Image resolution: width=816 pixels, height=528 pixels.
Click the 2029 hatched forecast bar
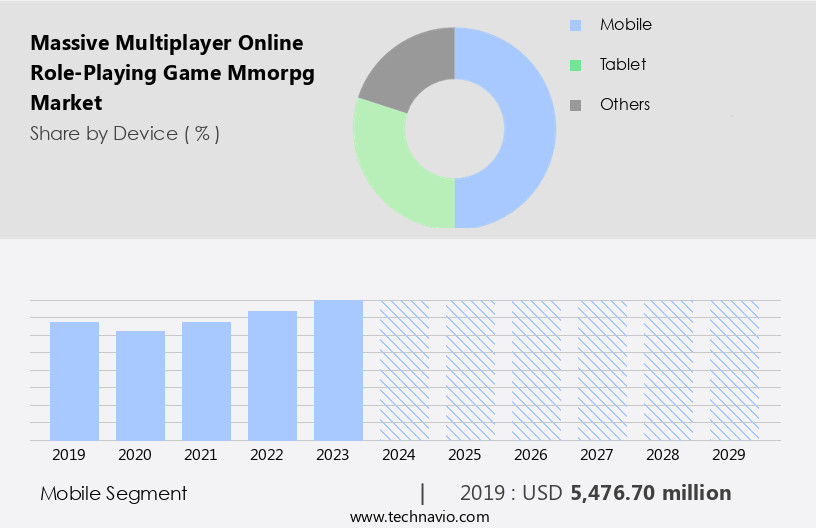734,370
